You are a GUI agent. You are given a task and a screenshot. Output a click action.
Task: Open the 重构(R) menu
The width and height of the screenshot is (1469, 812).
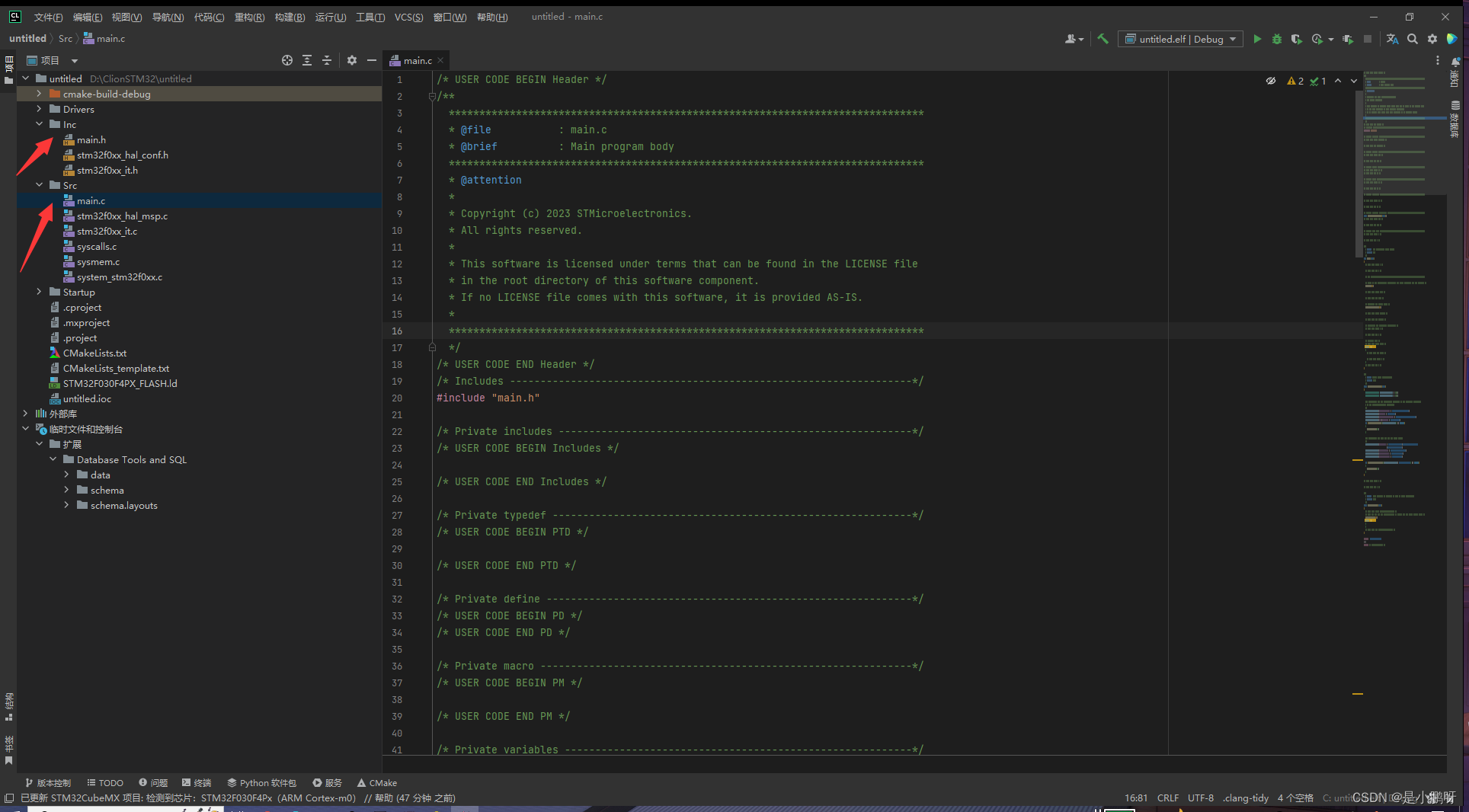[249, 17]
